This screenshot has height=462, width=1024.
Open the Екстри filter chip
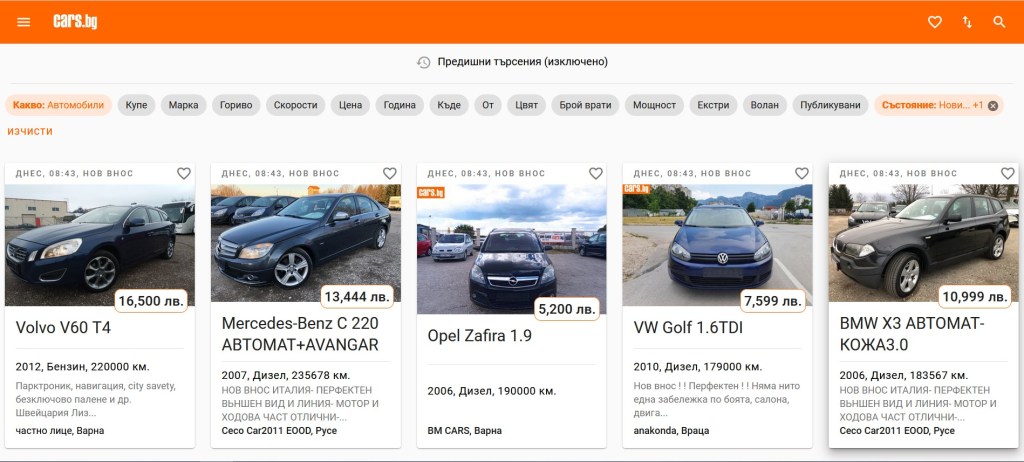click(x=713, y=105)
